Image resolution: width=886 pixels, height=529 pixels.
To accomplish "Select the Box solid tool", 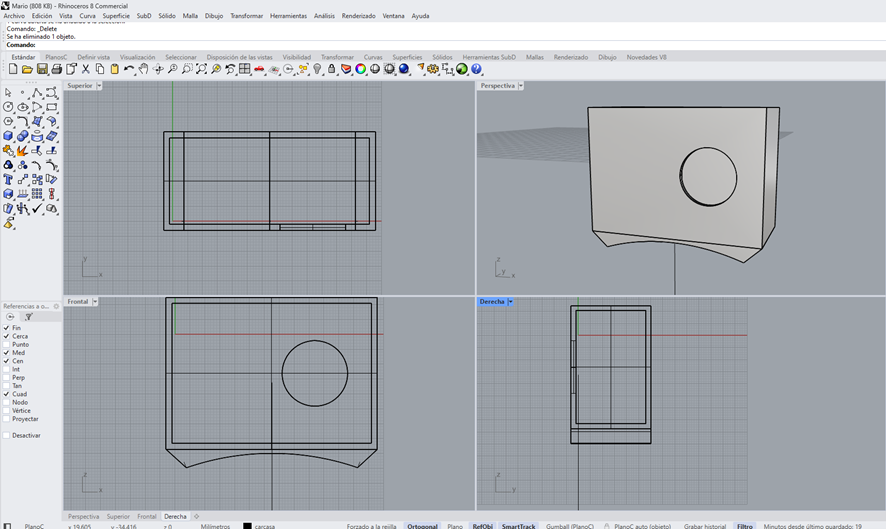I will (x=8, y=136).
